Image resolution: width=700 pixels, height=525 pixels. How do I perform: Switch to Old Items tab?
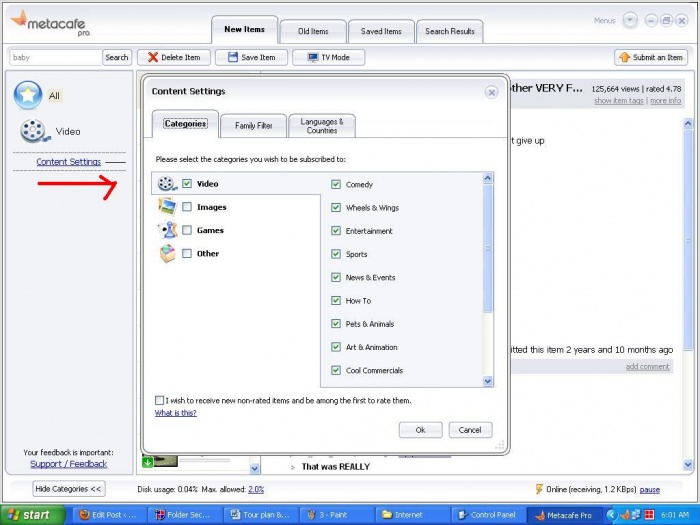[313, 31]
